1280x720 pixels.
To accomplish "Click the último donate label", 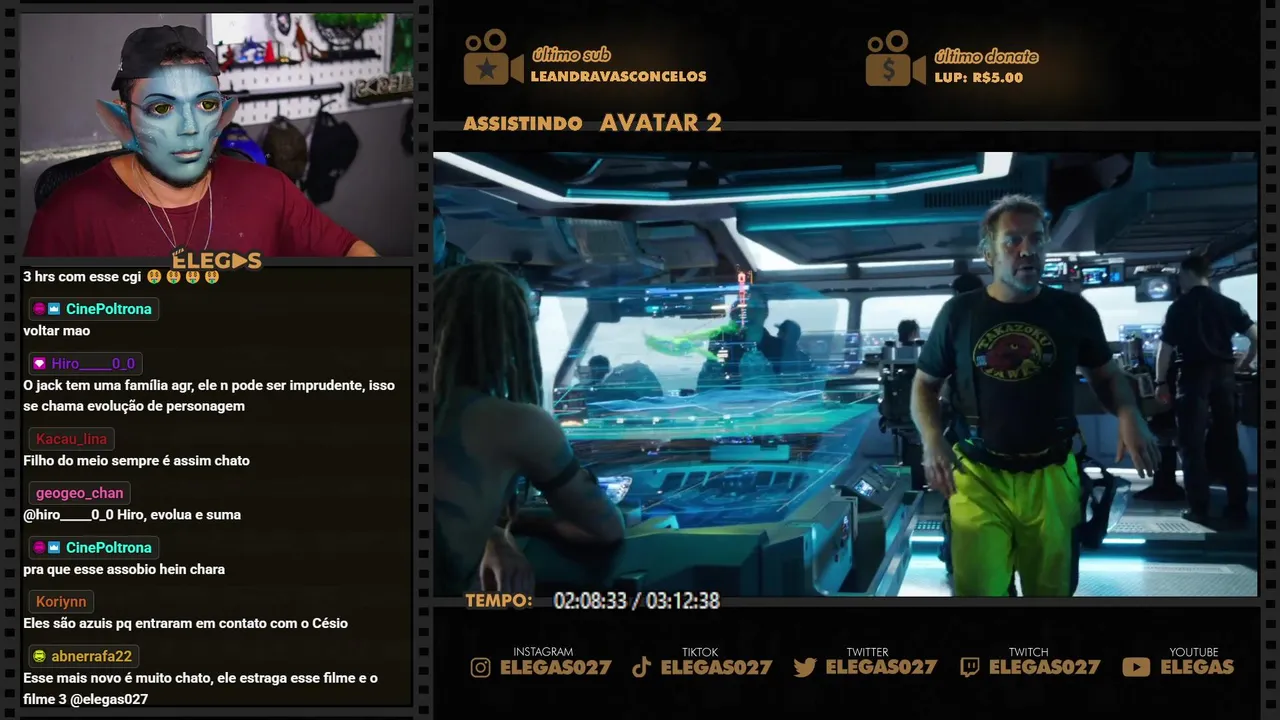I will coord(986,57).
